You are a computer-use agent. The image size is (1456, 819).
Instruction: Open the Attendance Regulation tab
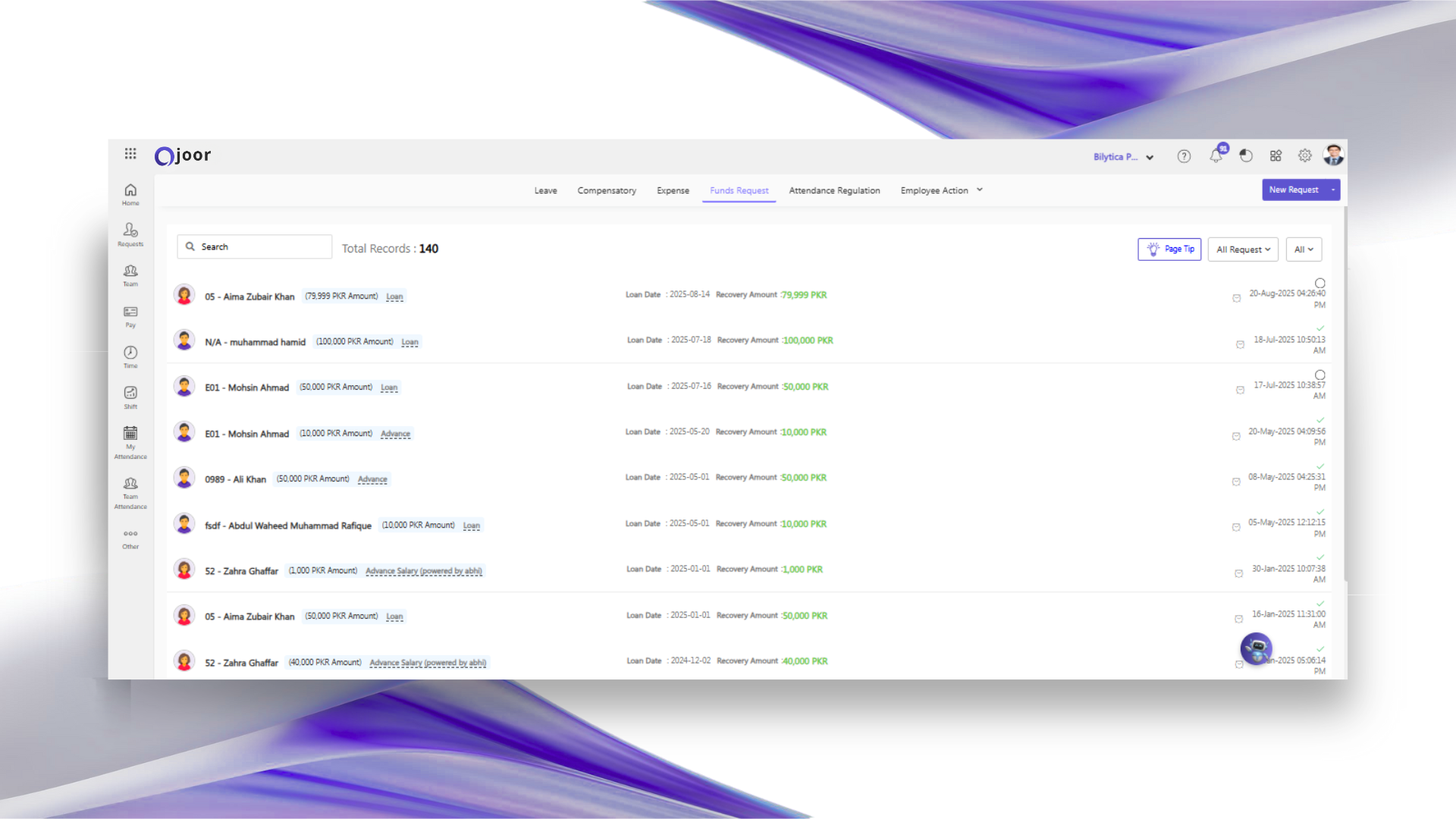pos(834,190)
